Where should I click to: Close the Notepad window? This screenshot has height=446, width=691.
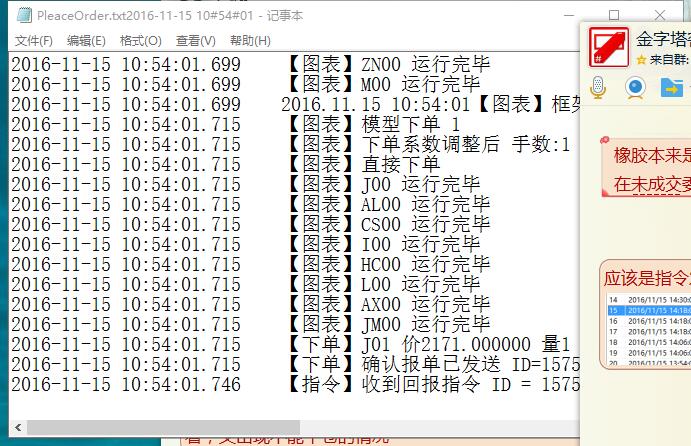point(659,15)
